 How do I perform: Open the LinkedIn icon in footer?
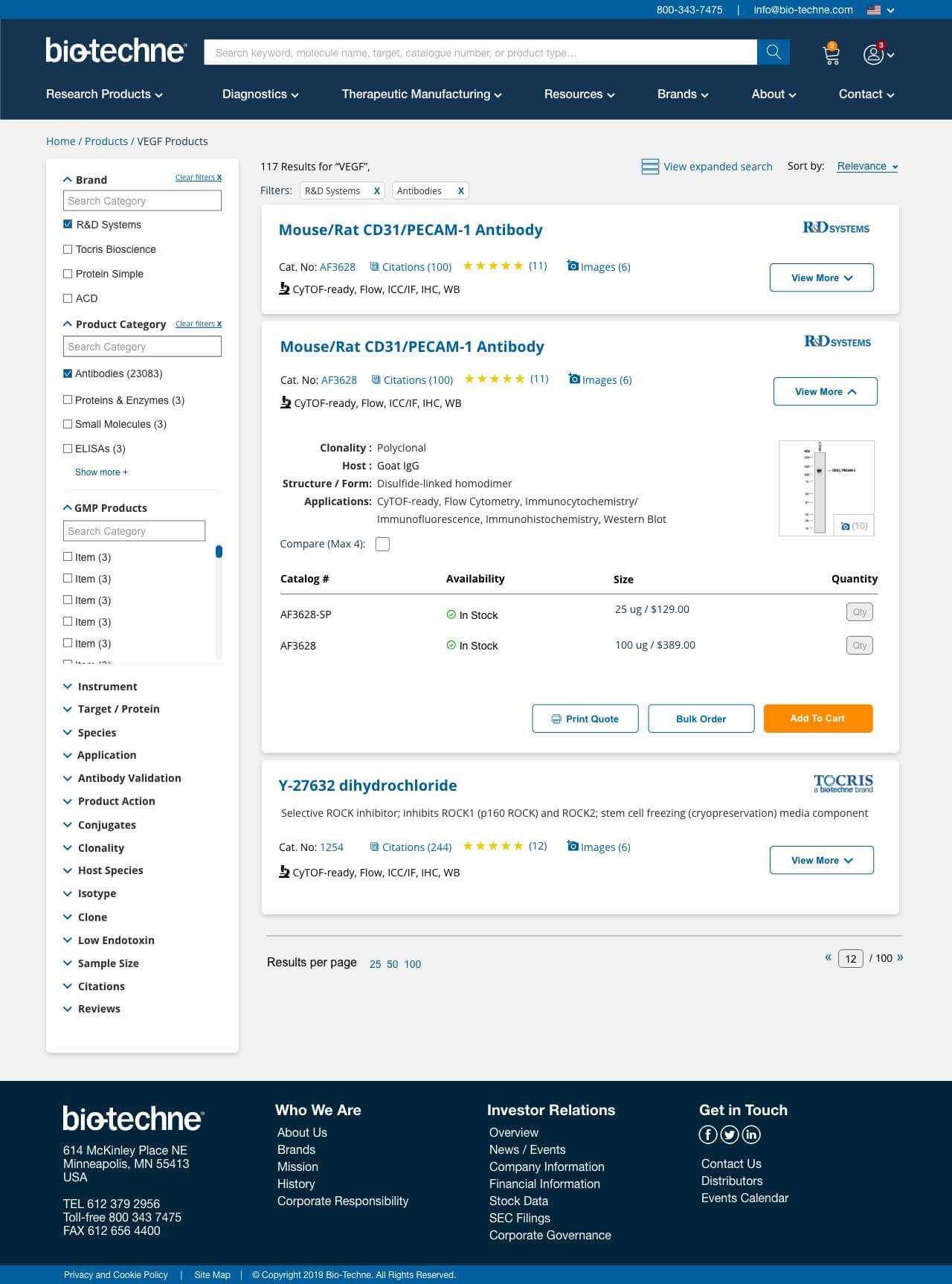751,1134
